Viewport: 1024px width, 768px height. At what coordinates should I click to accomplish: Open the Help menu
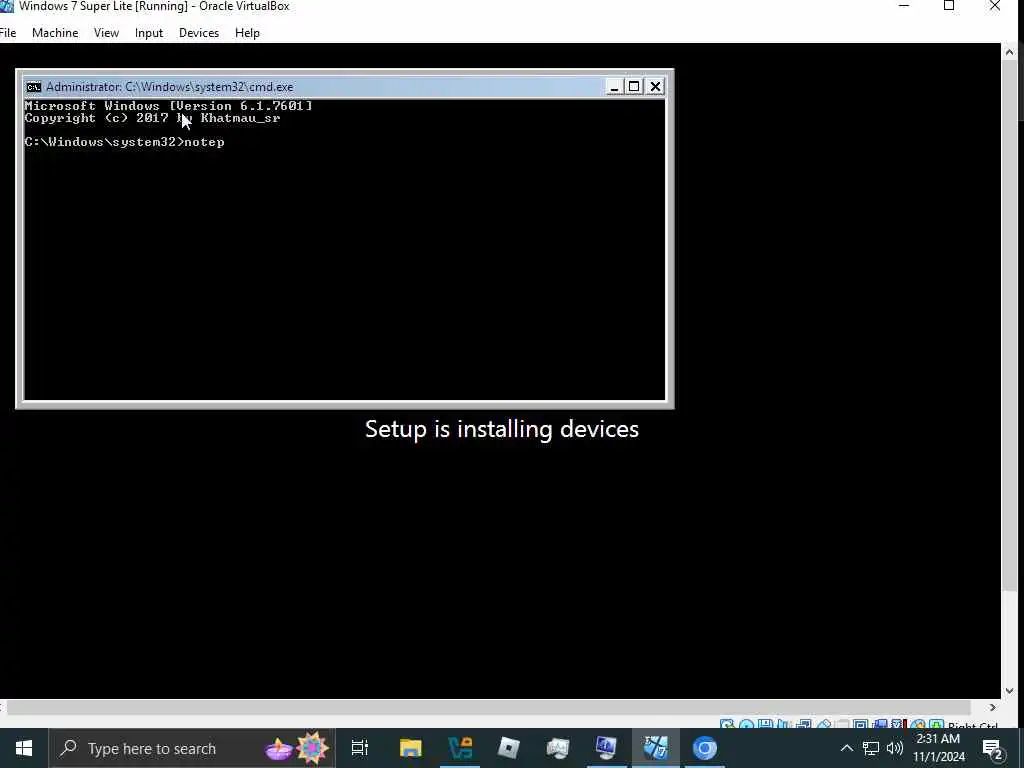pyautogui.click(x=247, y=33)
